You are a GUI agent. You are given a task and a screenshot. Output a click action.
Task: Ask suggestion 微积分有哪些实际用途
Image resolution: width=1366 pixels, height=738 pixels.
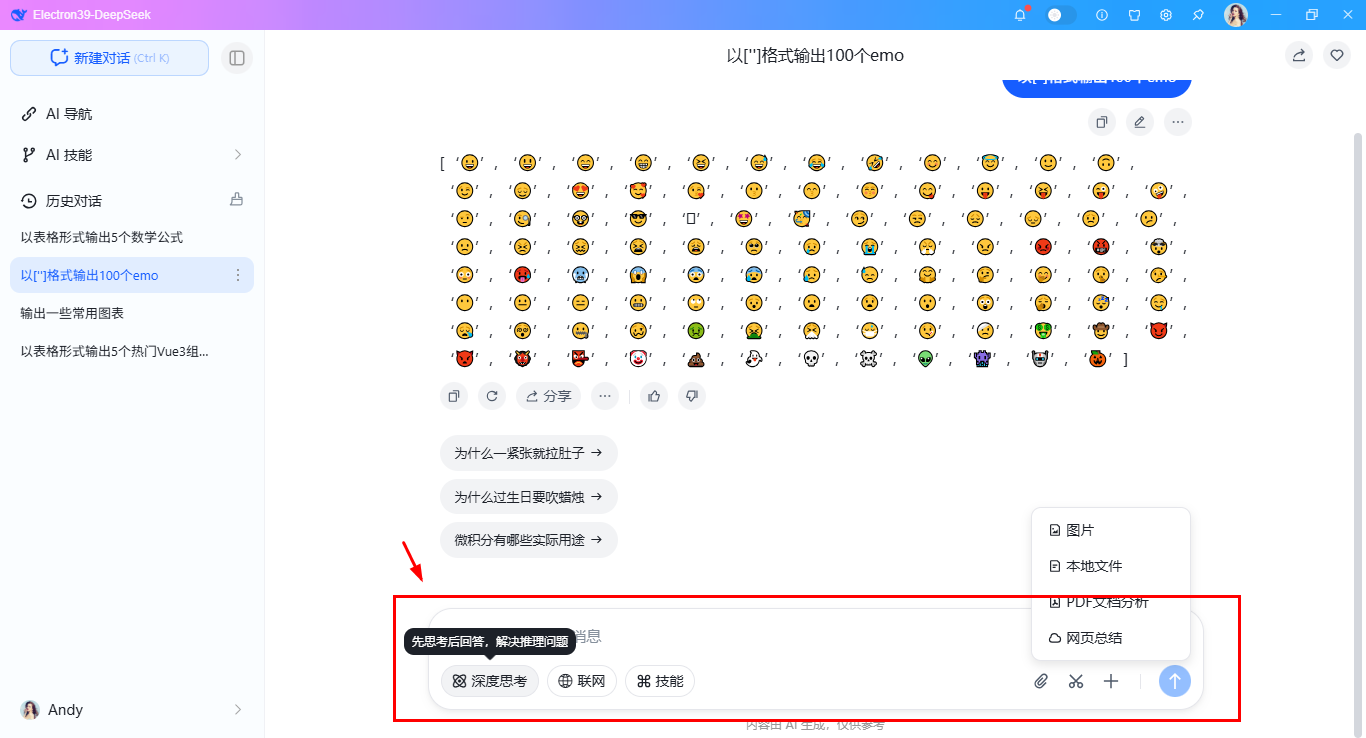(x=528, y=540)
